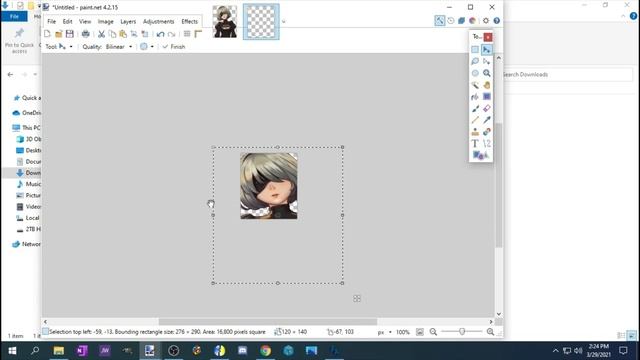Toggle the History window button
The height and width of the screenshot is (360, 640).
click(x=451, y=20)
